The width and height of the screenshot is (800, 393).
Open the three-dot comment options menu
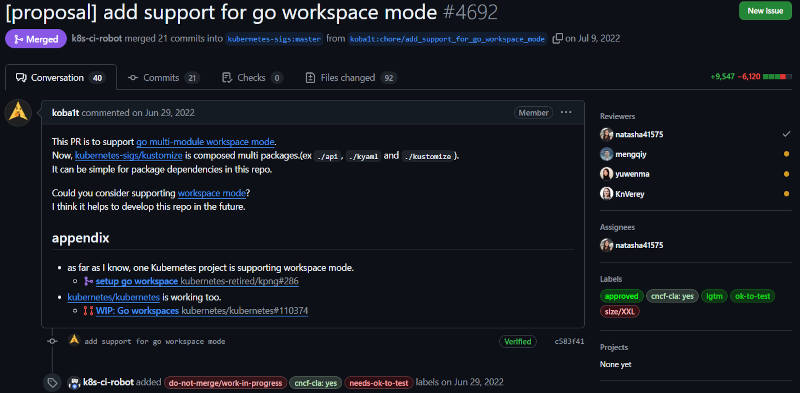point(566,112)
